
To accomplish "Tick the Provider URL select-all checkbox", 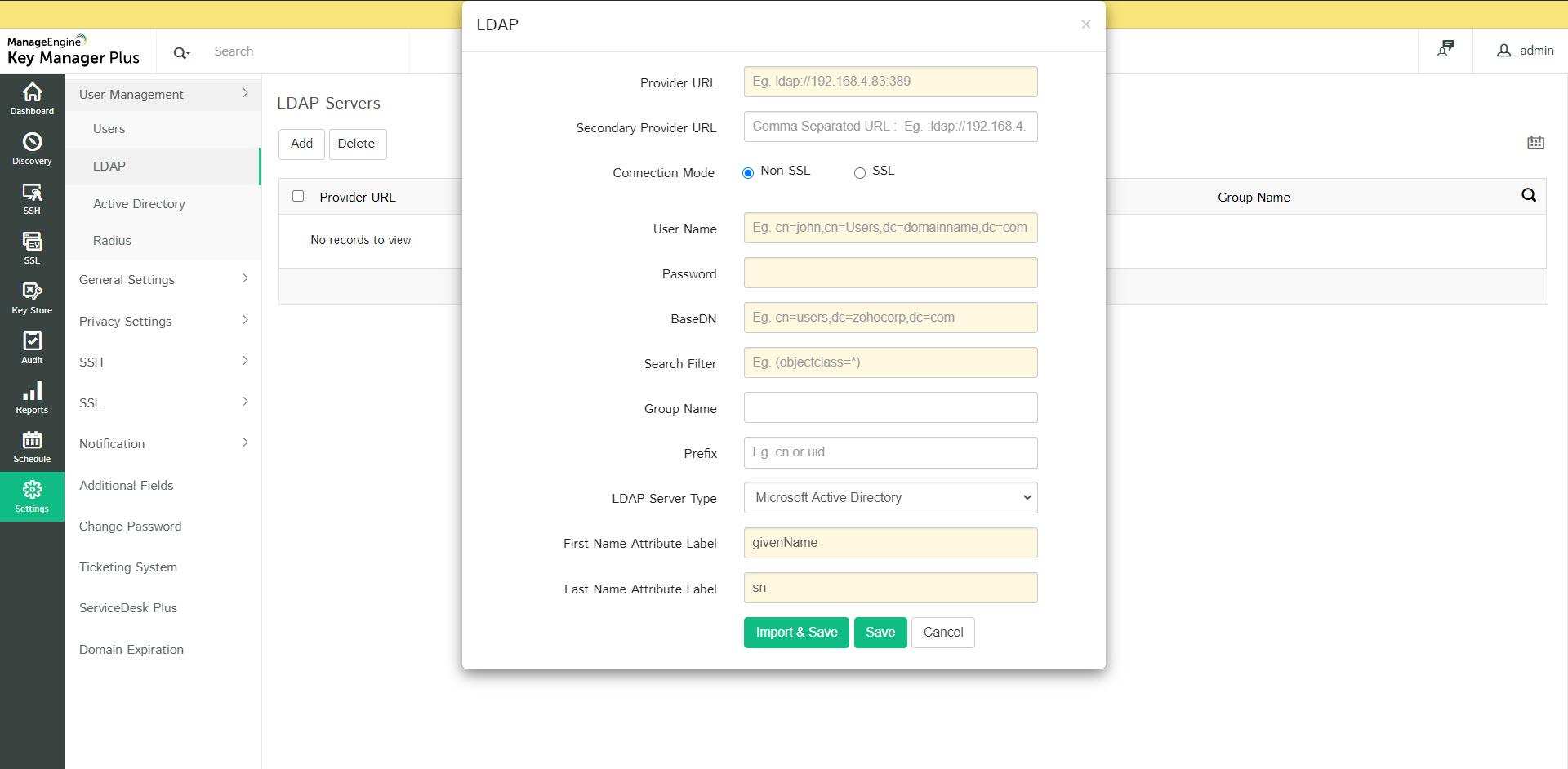I will tap(298, 196).
